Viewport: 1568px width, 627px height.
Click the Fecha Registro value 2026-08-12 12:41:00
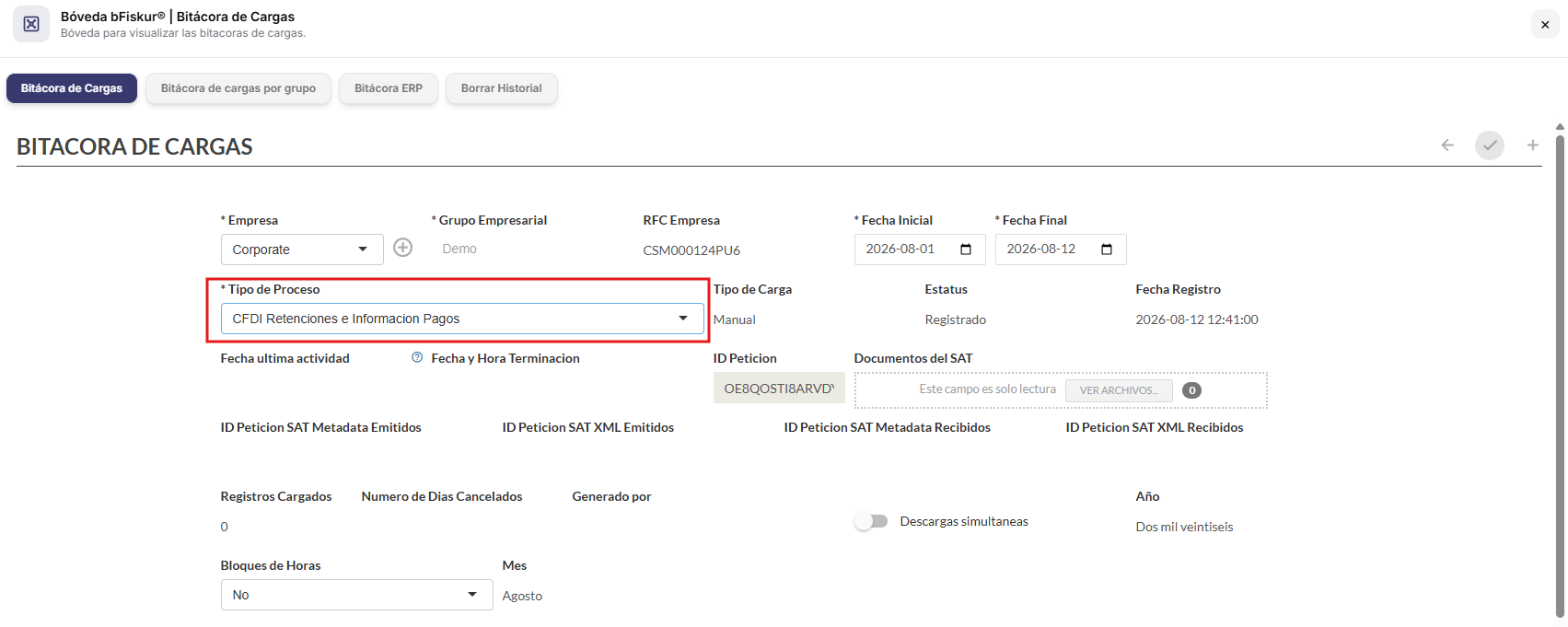[x=1196, y=319]
